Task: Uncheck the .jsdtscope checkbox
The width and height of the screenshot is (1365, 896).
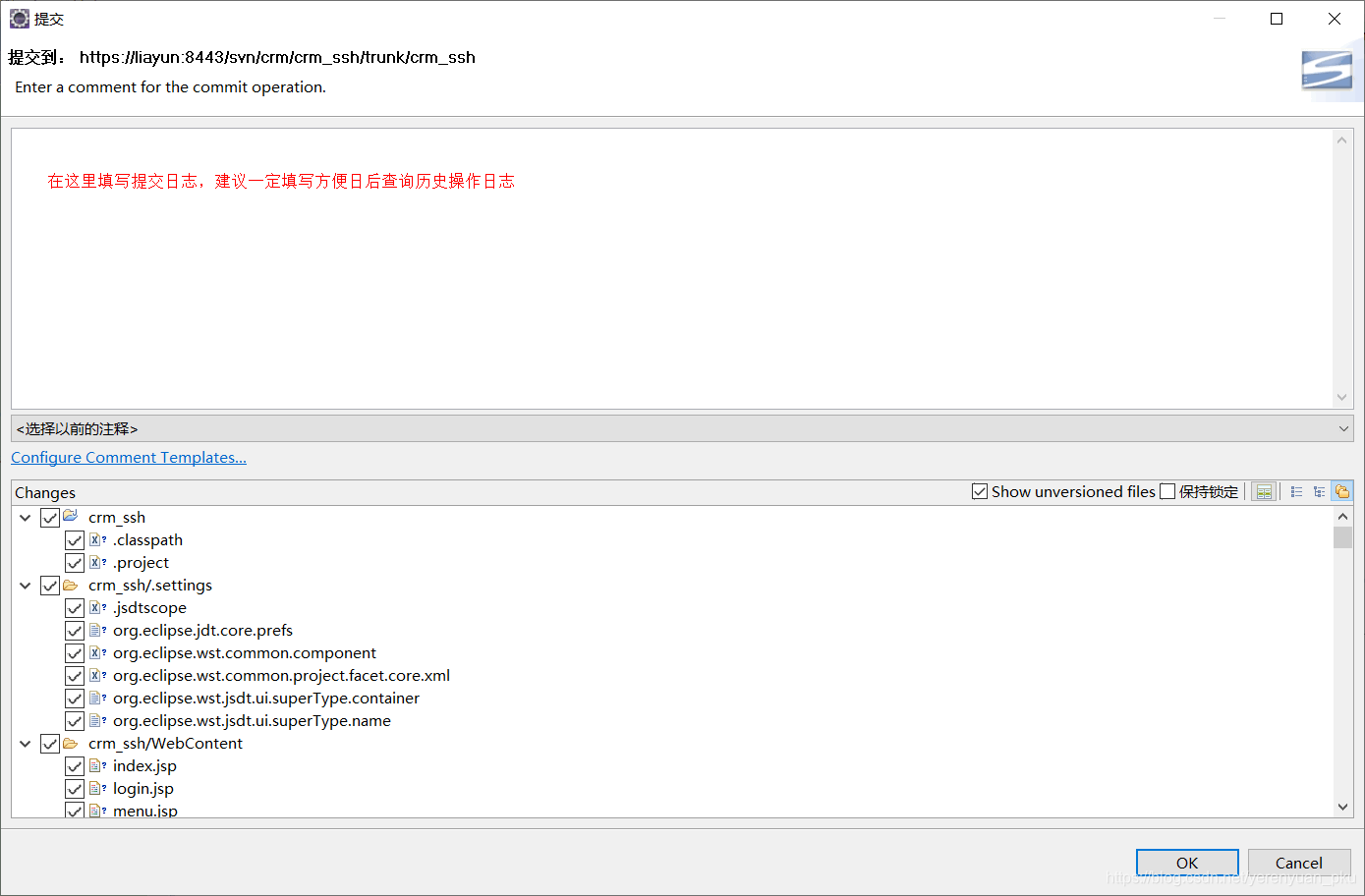Action: tap(75, 608)
